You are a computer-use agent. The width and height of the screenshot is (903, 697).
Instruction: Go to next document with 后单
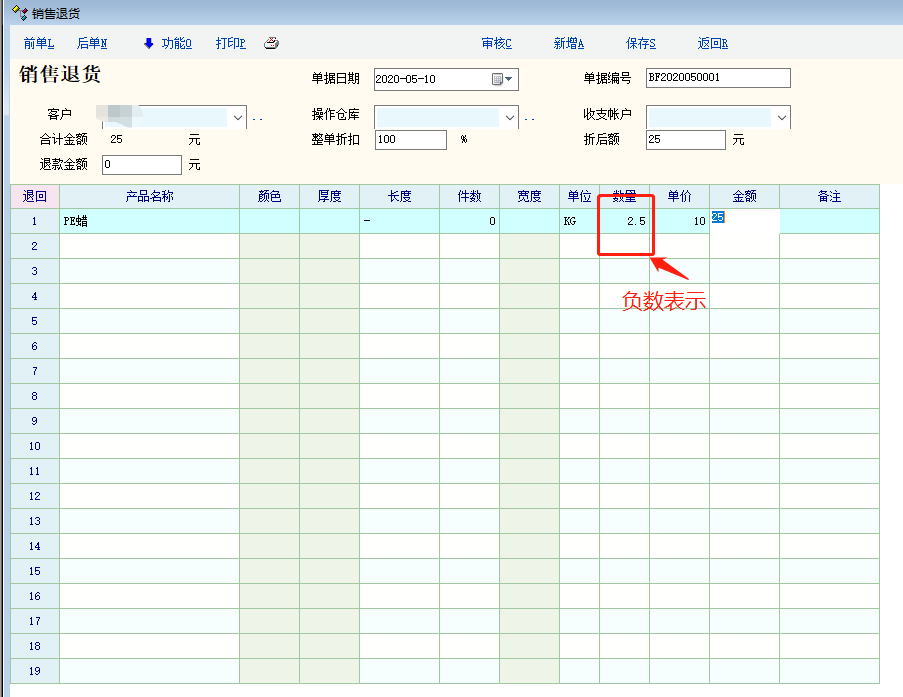[92, 43]
